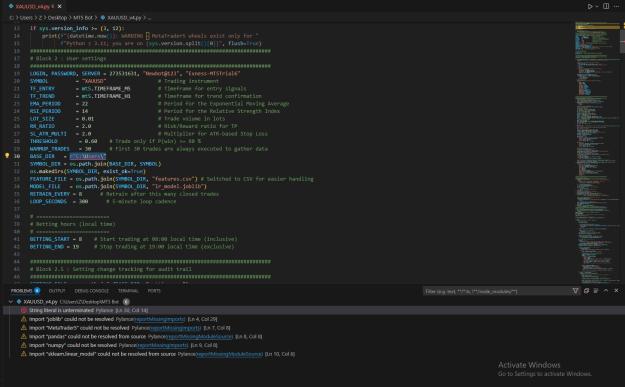Split the editor to the right

[x=606, y=6]
